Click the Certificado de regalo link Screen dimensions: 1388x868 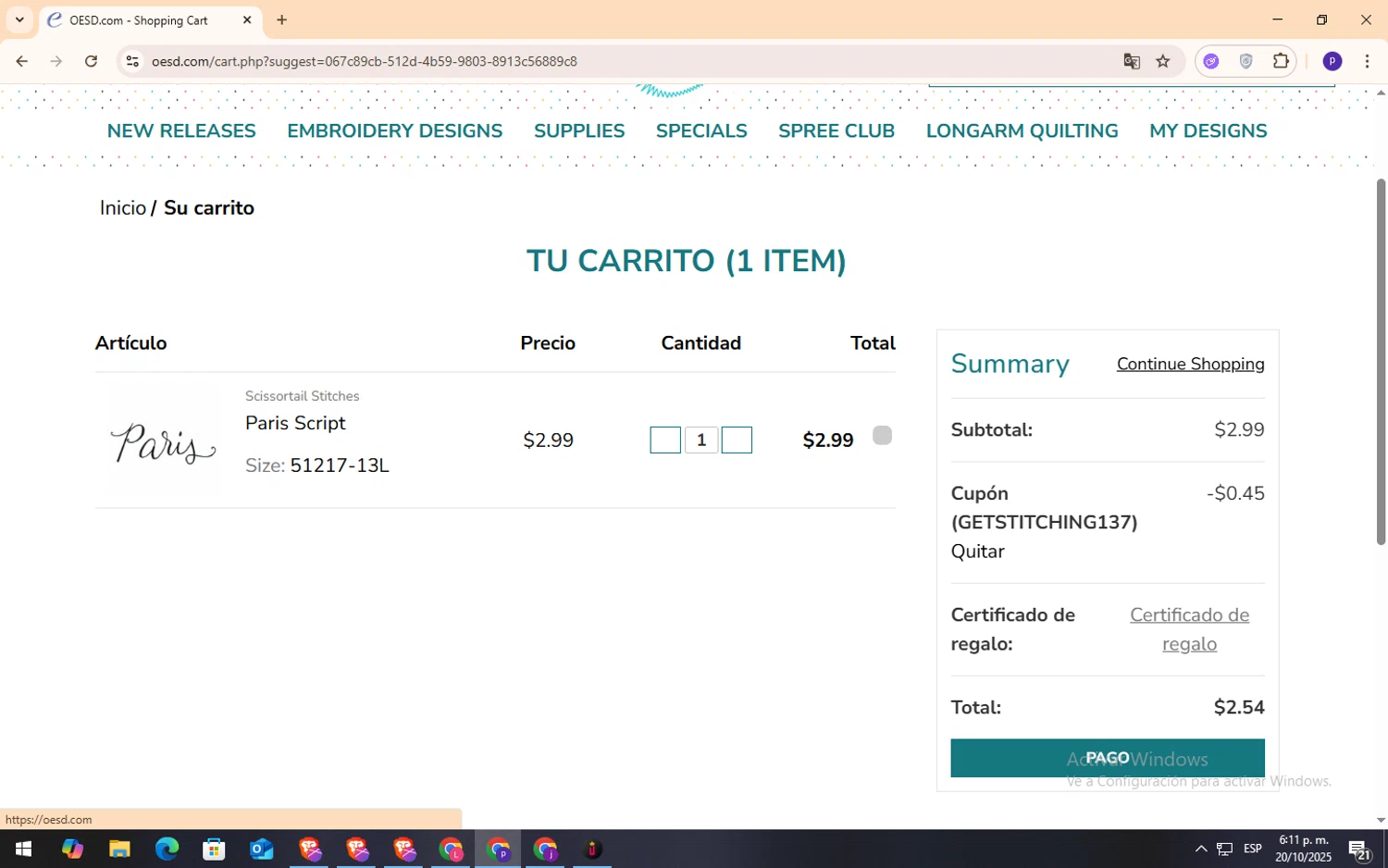[x=1190, y=629]
